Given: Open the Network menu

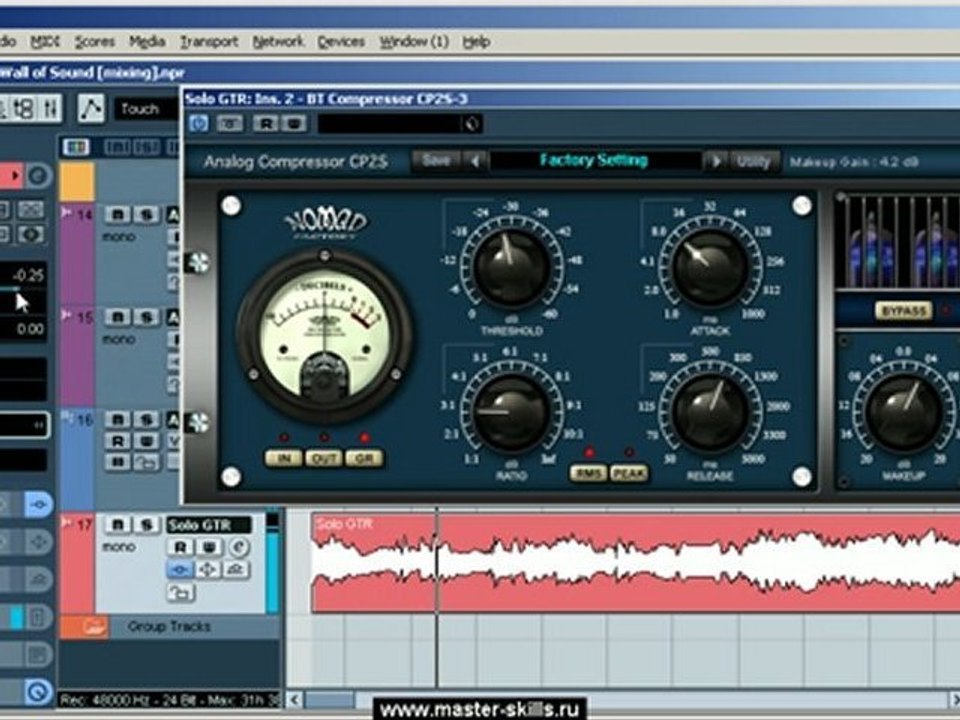Looking at the screenshot, I should [x=279, y=42].
